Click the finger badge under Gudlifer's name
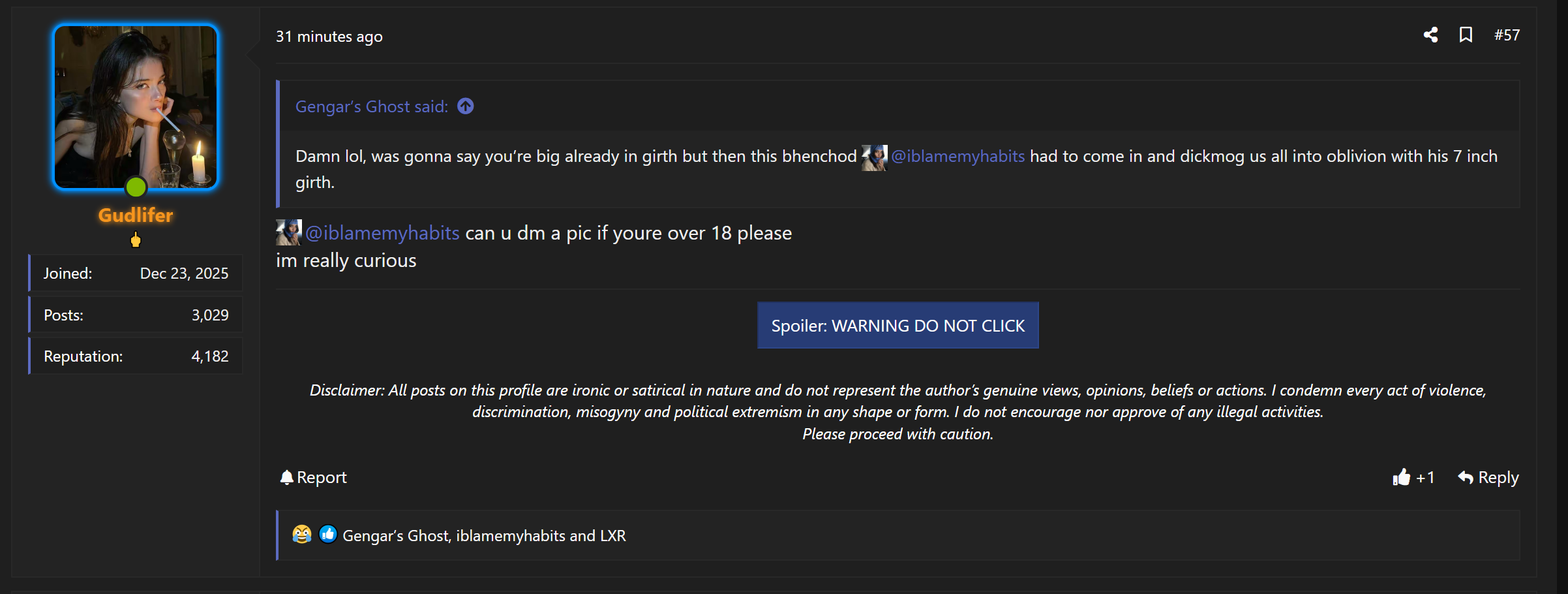1568x594 pixels. click(136, 240)
